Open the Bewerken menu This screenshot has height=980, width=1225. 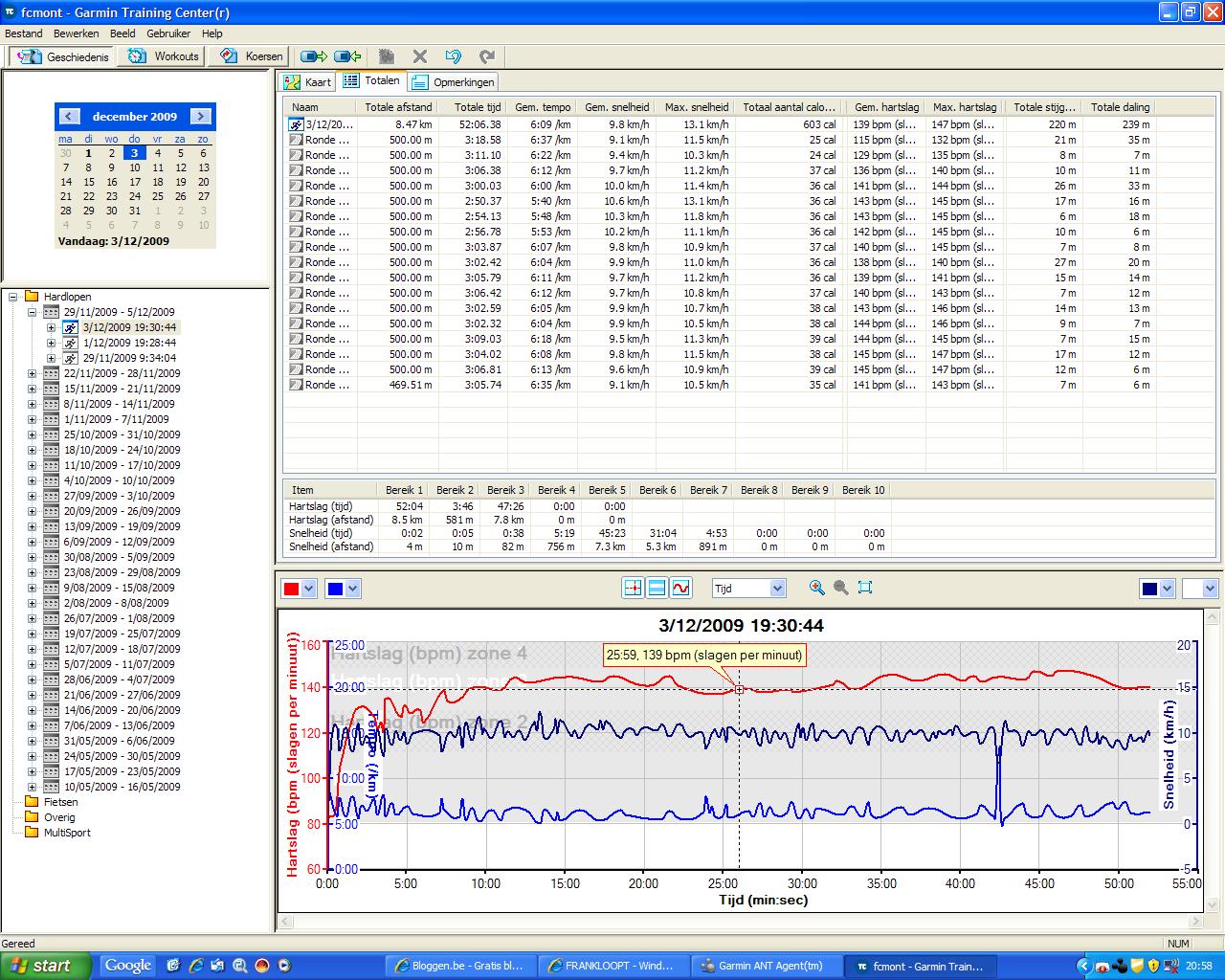(77, 33)
